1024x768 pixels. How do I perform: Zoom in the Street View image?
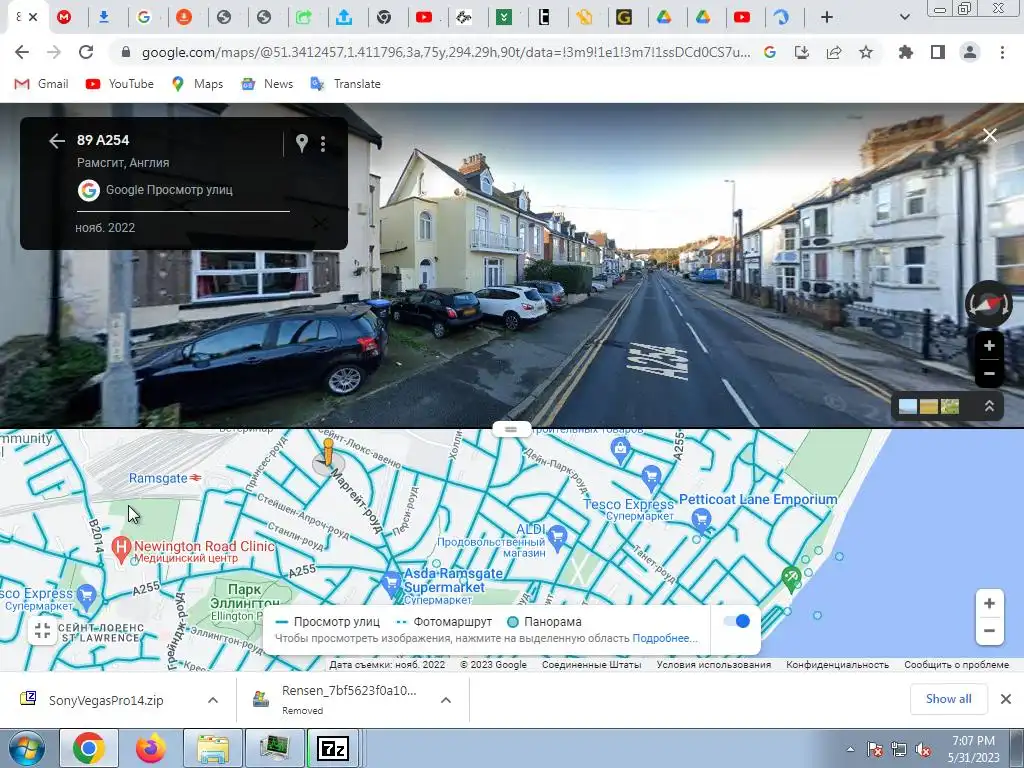(989, 345)
